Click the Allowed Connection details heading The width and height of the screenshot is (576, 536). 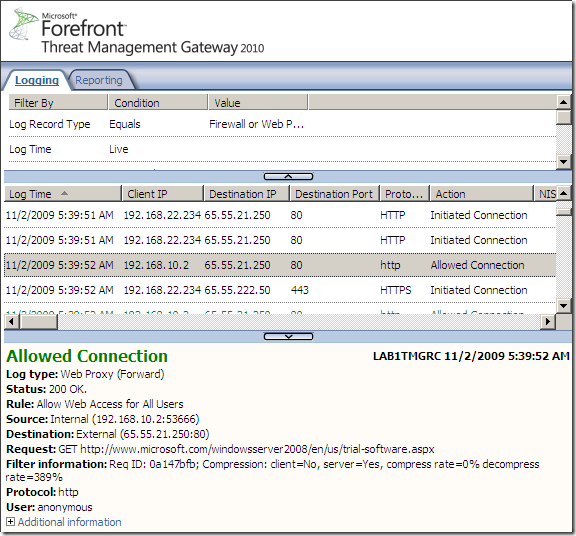[x=87, y=356]
